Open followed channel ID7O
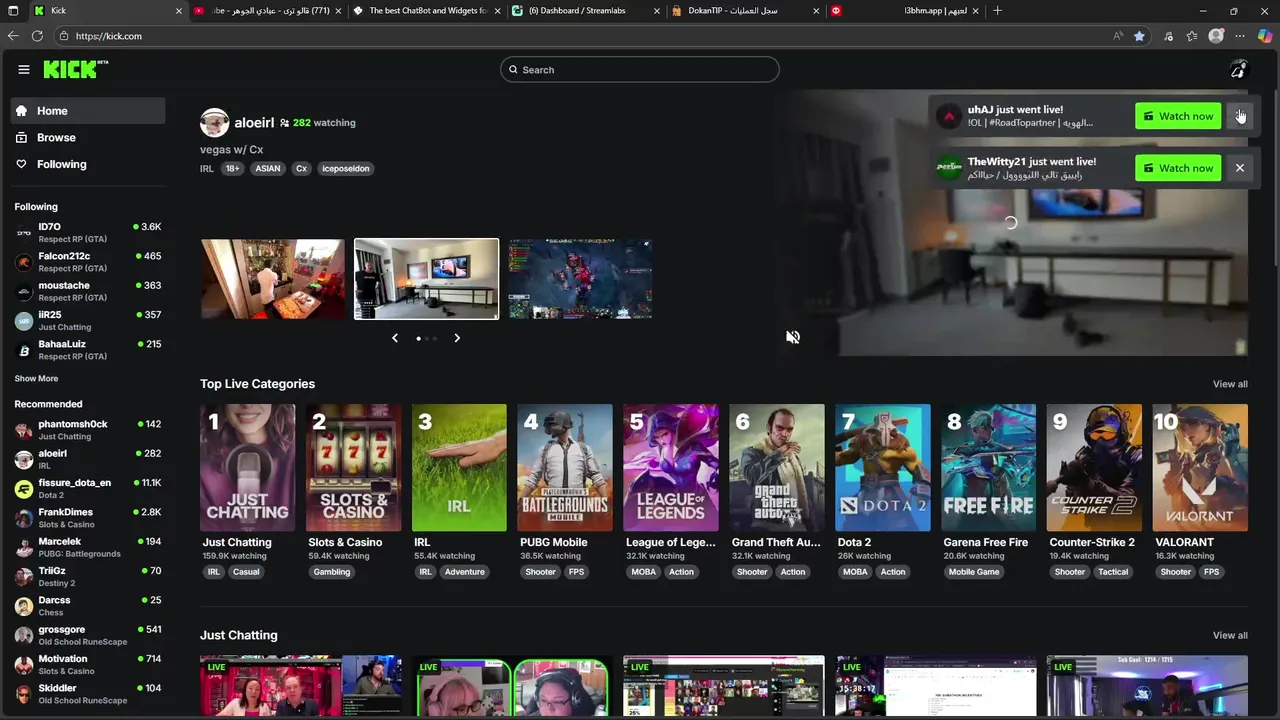The image size is (1280, 720). pos(88,232)
